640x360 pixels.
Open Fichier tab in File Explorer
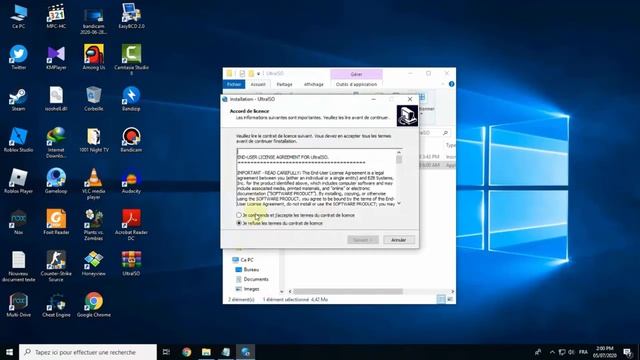click(x=234, y=84)
